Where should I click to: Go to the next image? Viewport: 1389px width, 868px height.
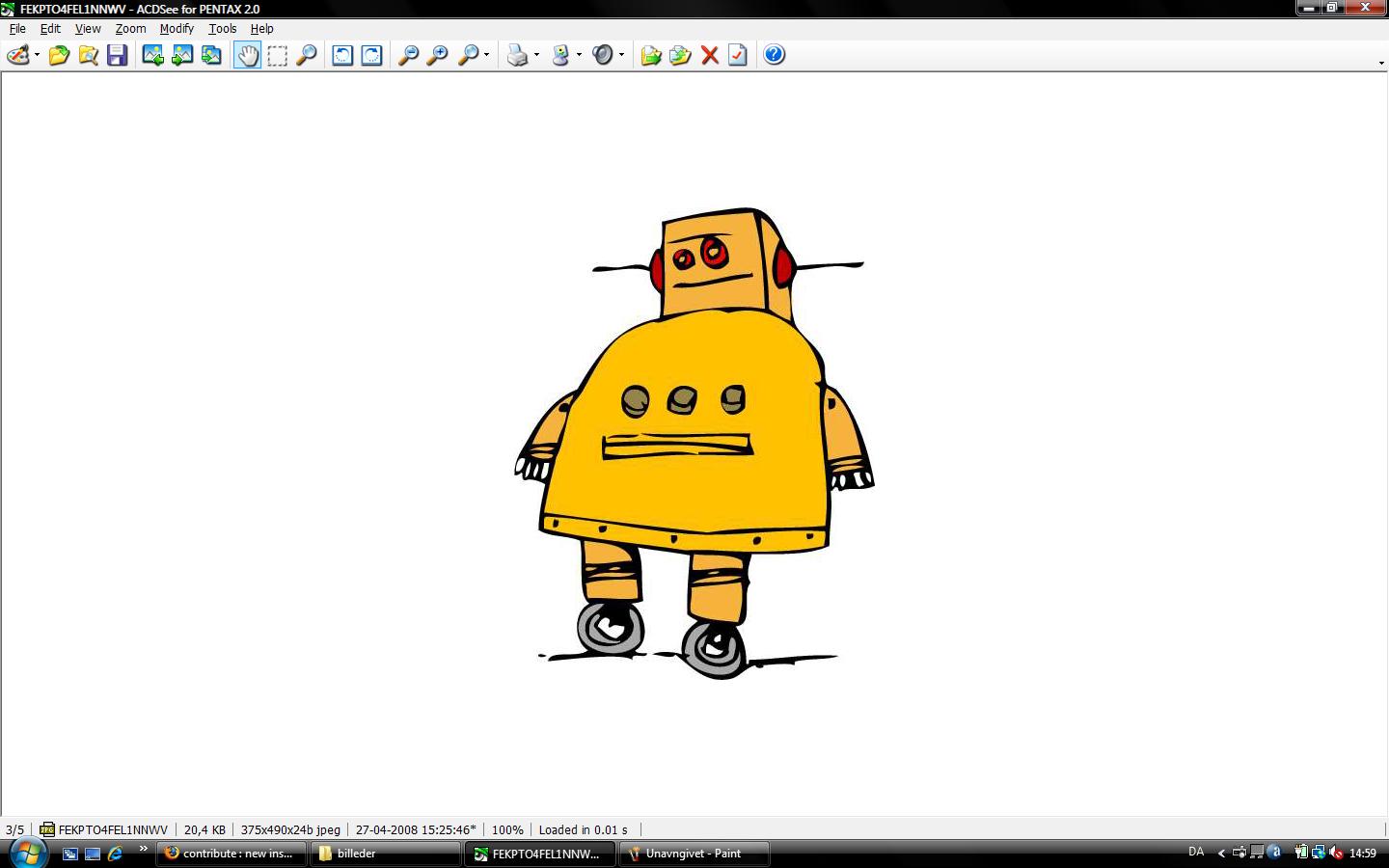tap(181, 55)
